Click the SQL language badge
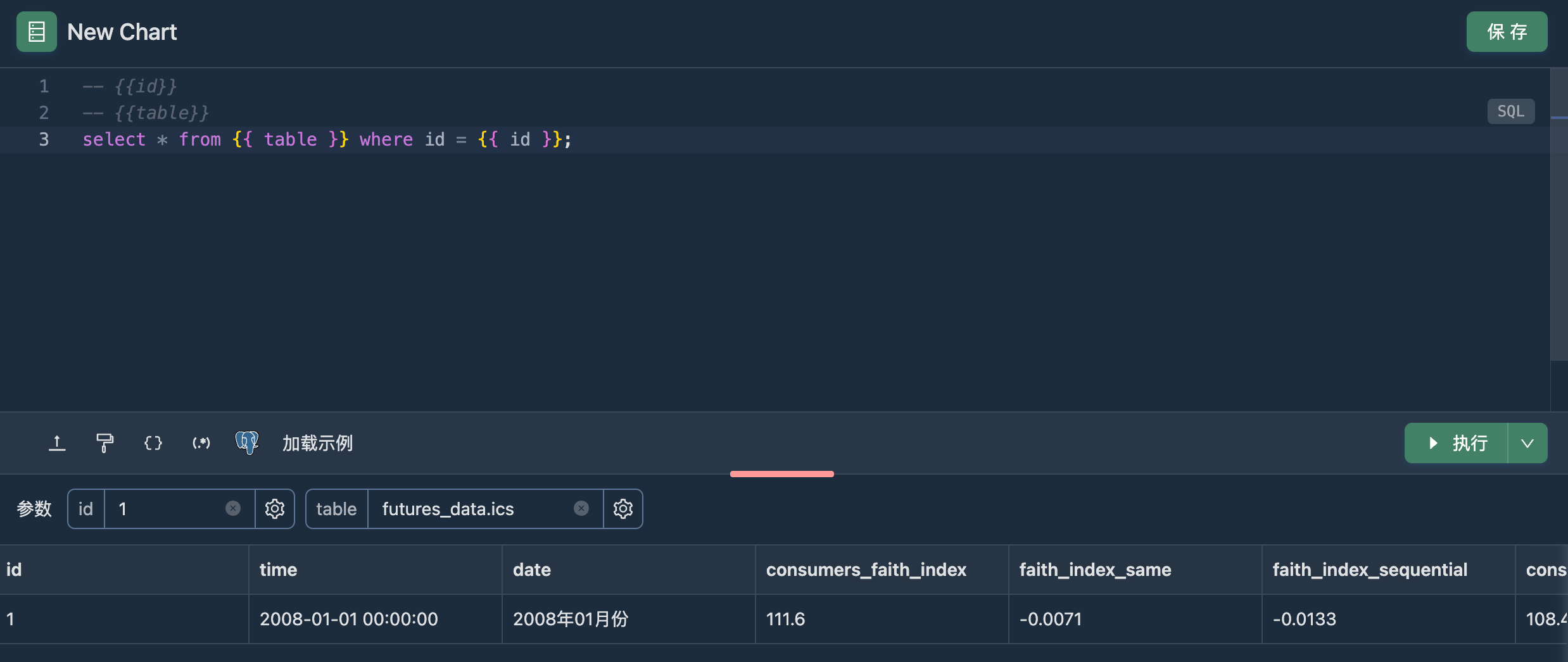This screenshot has width=1568, height=662. (x=1510, y=111)
